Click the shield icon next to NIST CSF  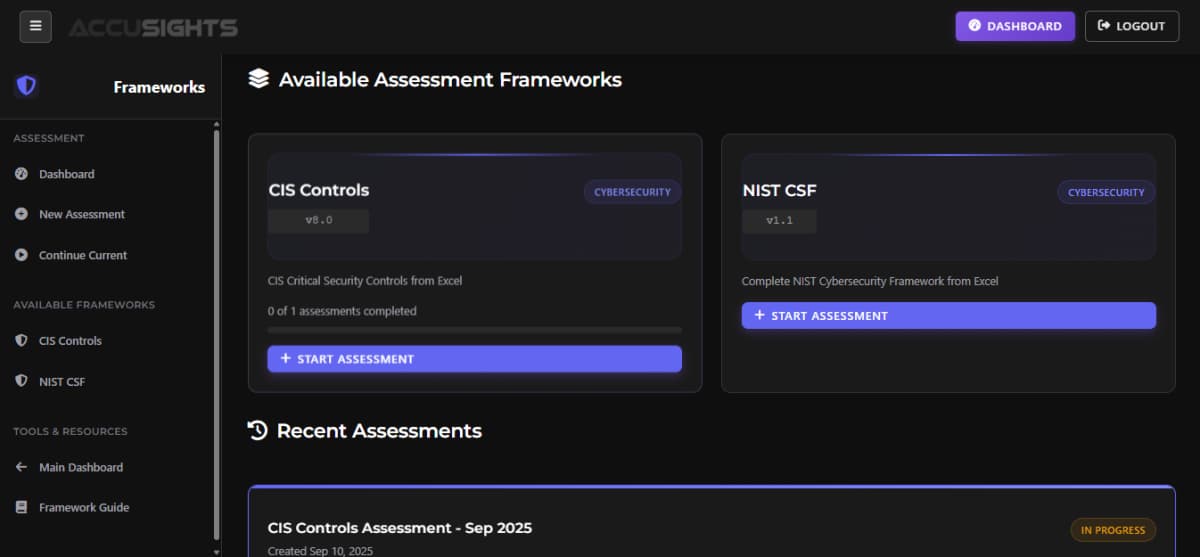[x=21, y=381]
